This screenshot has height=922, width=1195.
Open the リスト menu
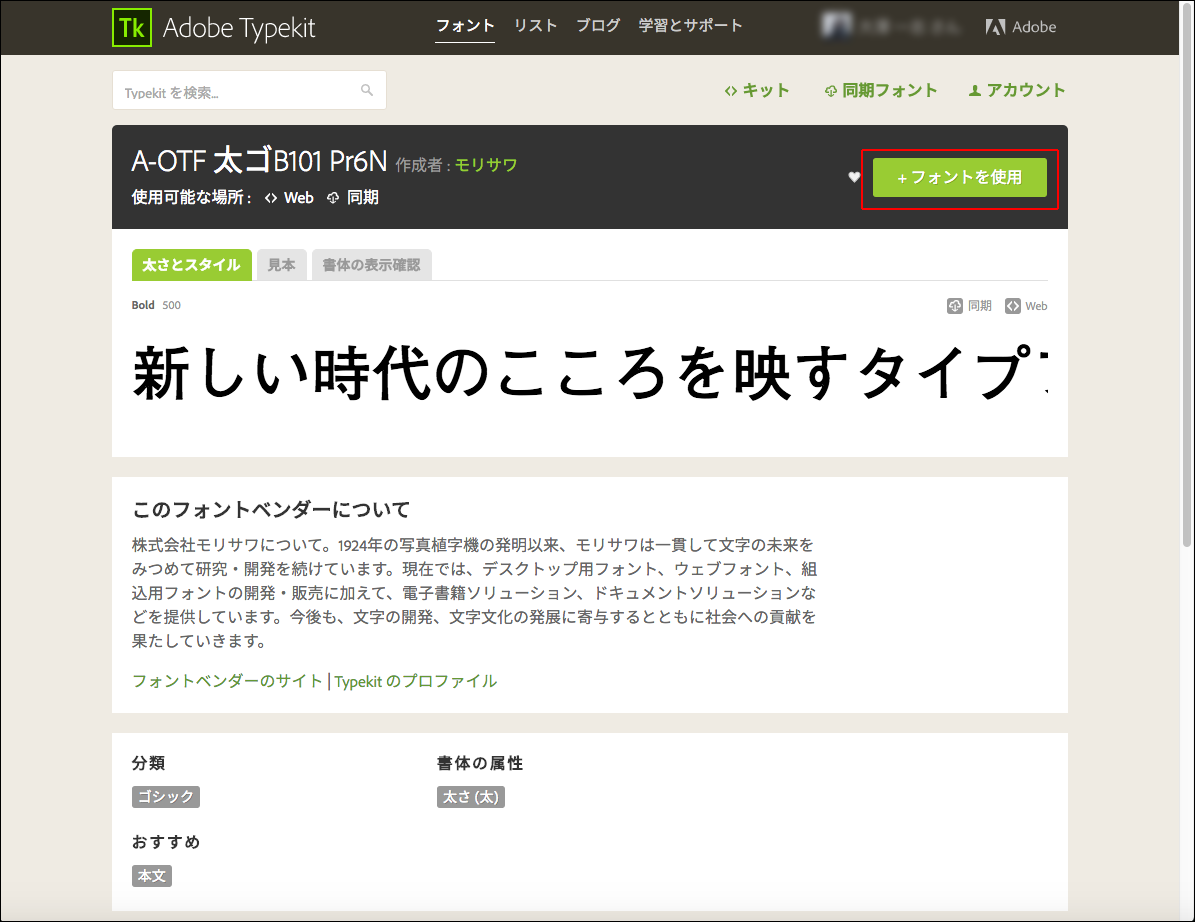[x=535, y=26]
